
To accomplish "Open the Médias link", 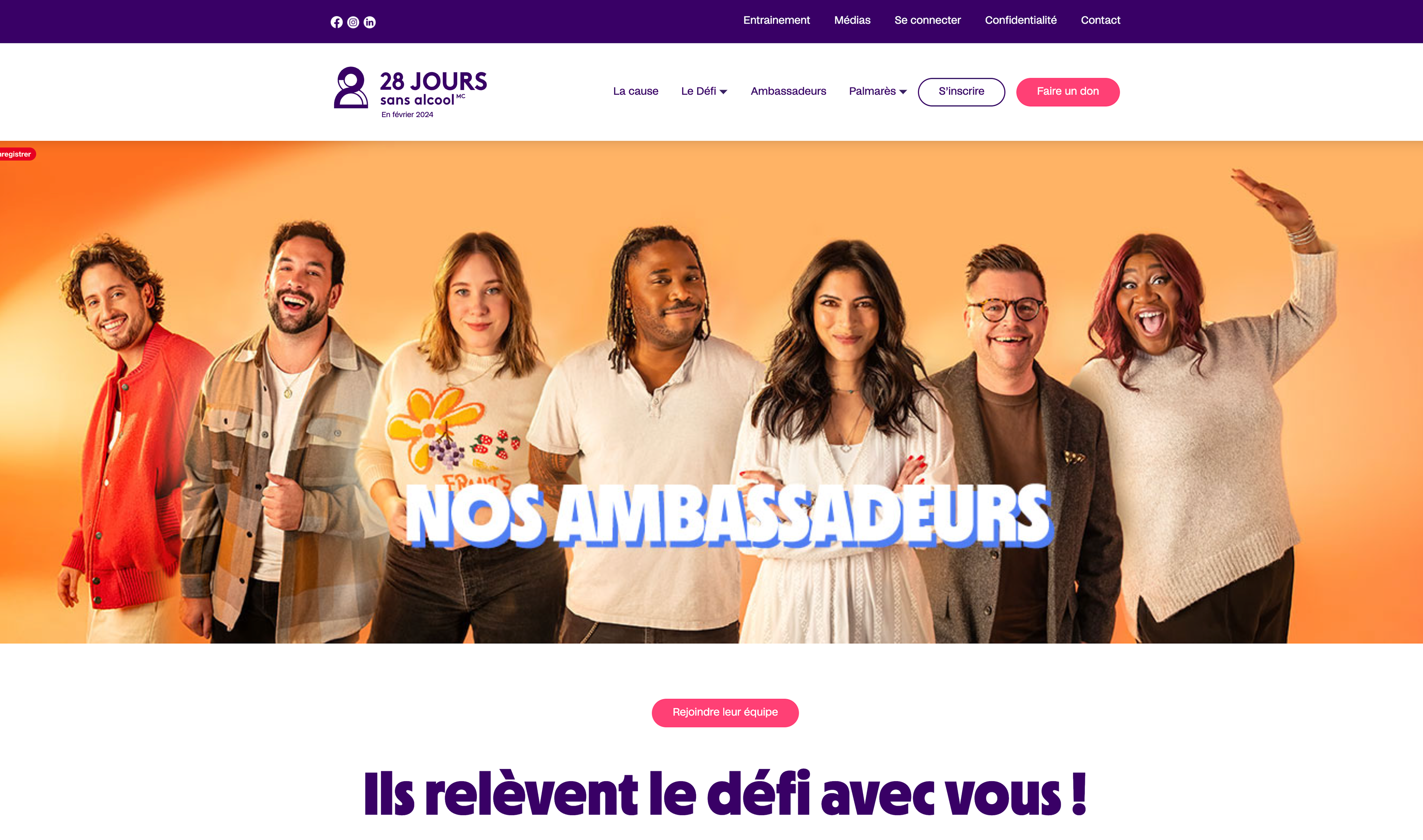I will [x=852, y=20].
